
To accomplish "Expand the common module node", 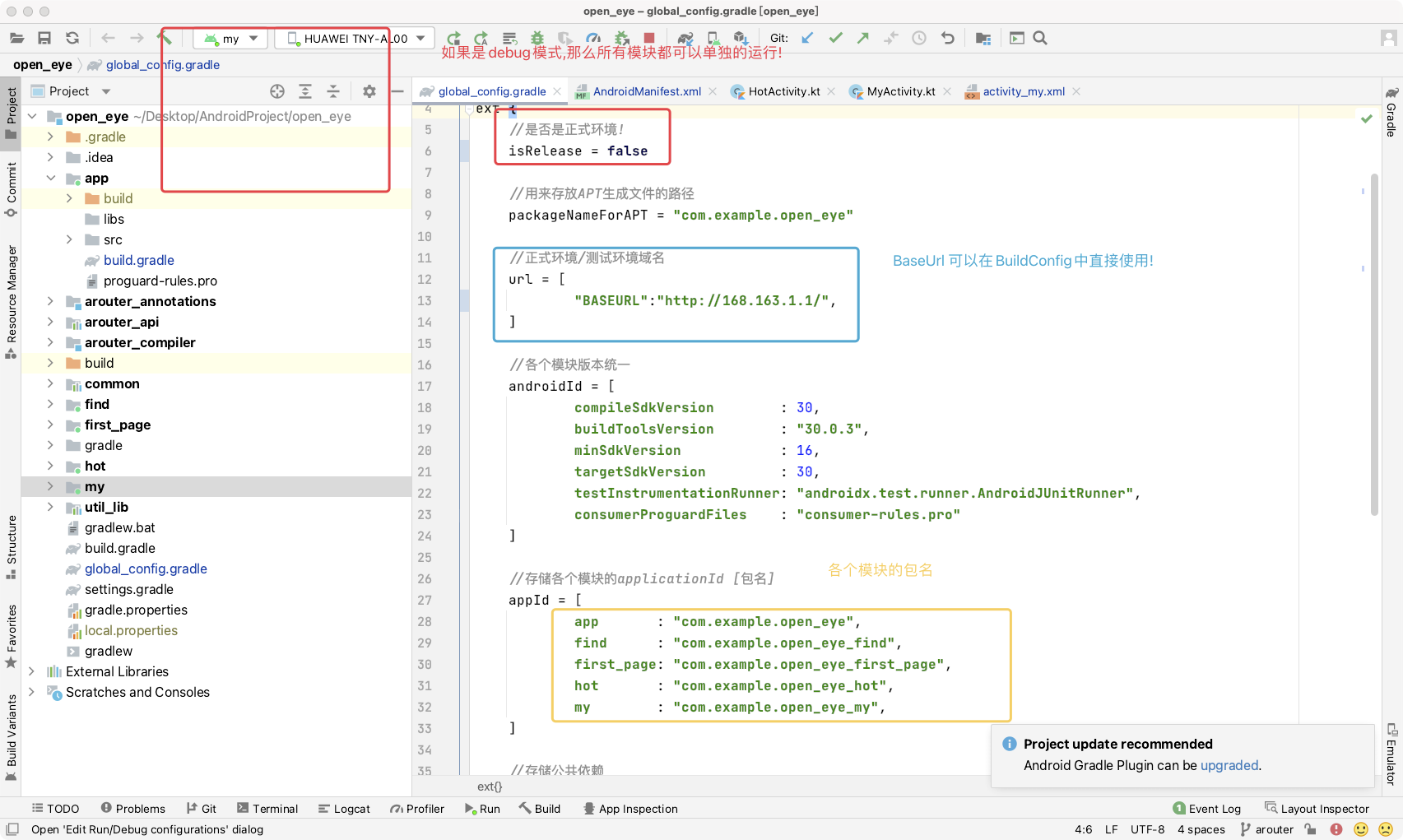I will pos(51,383).
